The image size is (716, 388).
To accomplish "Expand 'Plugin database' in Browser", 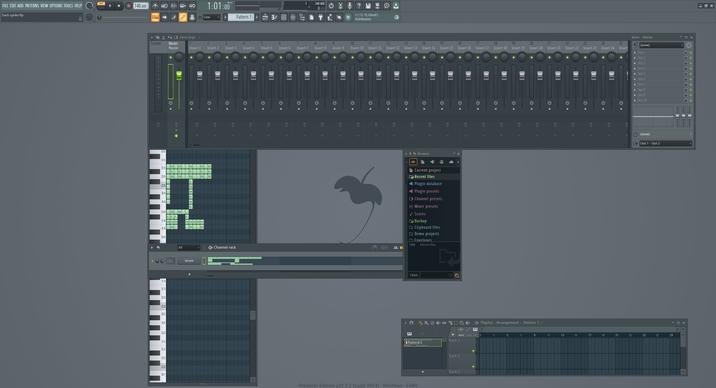I will pos(427,184).
